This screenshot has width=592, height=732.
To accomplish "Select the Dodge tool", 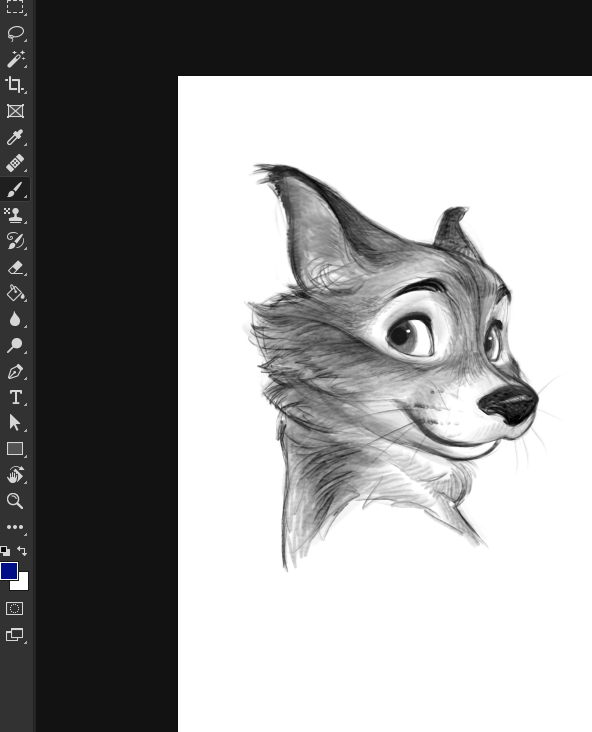I will click(x=15, y=345).
